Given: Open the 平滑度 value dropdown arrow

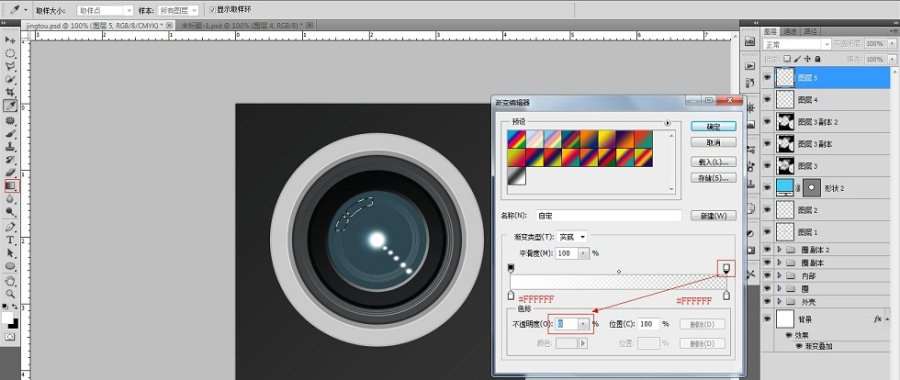Looking at the screenshot, I should tap(584, 253).
